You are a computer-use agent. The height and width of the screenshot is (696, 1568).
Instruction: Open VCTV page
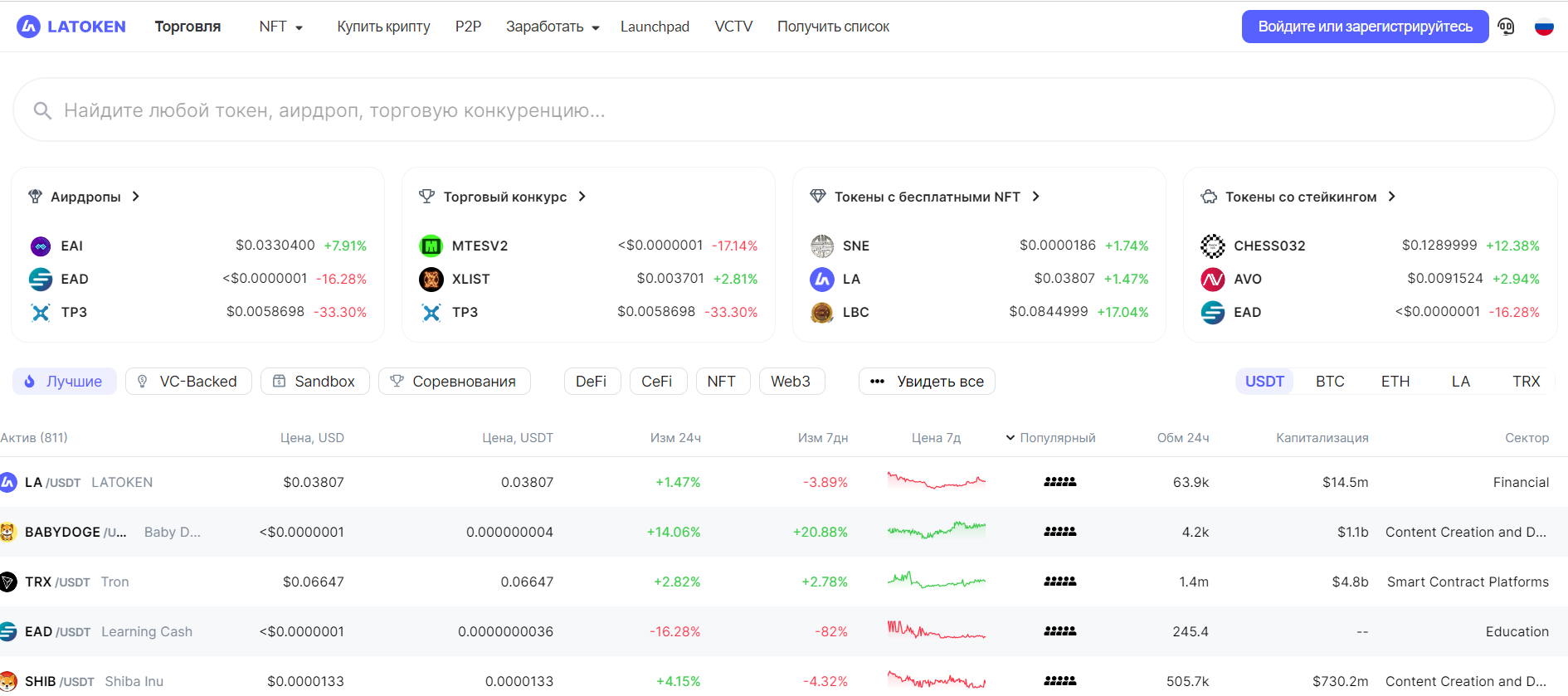tap(733, 27)
